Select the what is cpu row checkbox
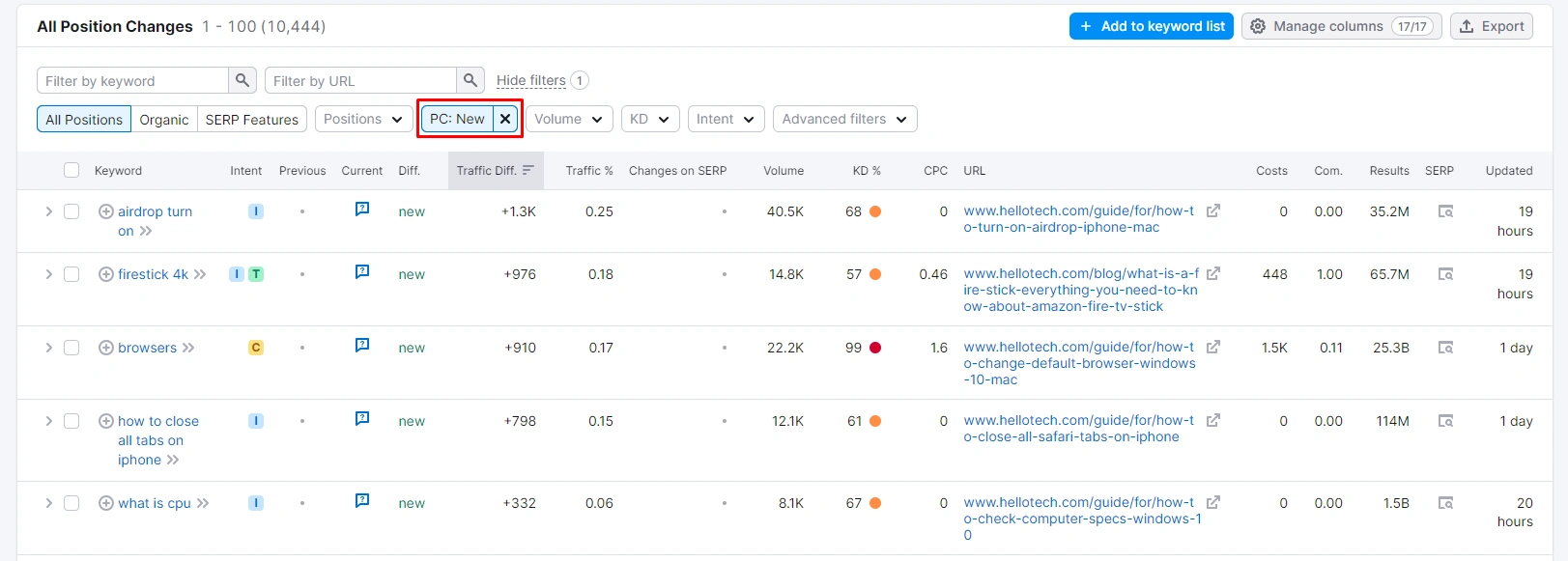 pos(71,503)
